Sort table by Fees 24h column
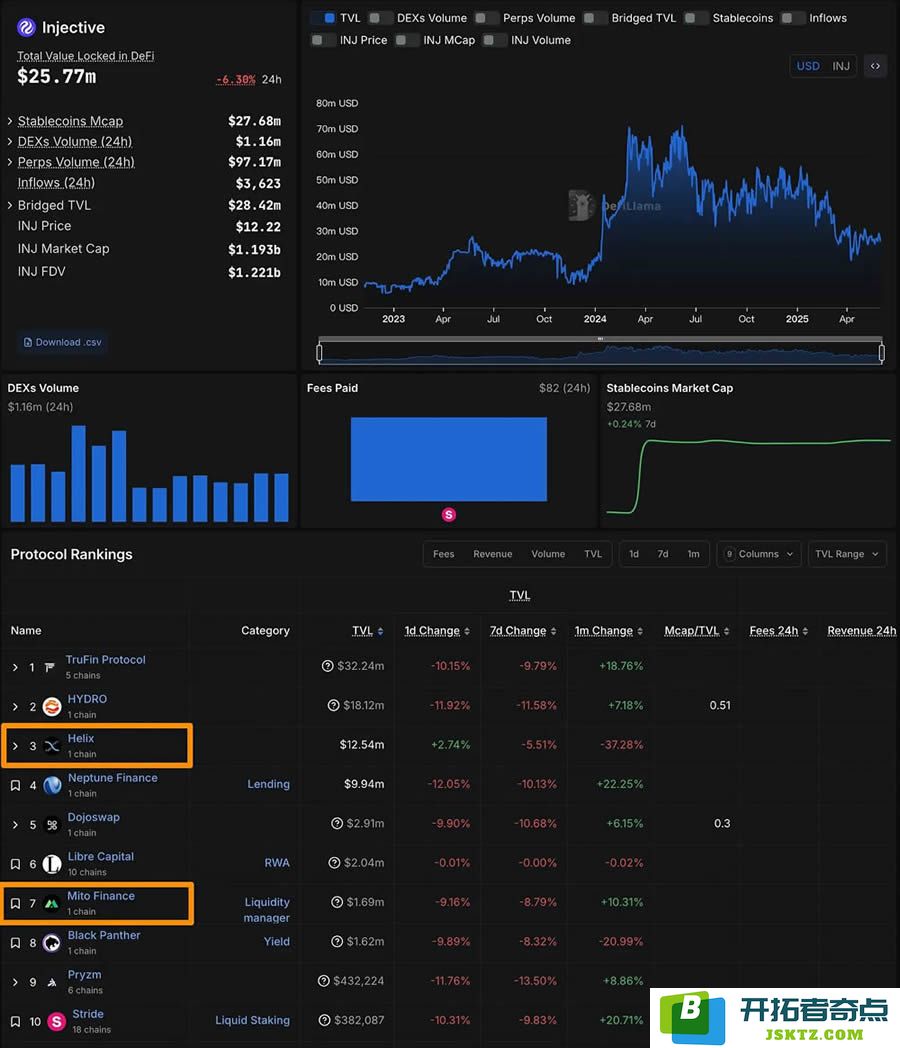 click(x=778, y=630)
